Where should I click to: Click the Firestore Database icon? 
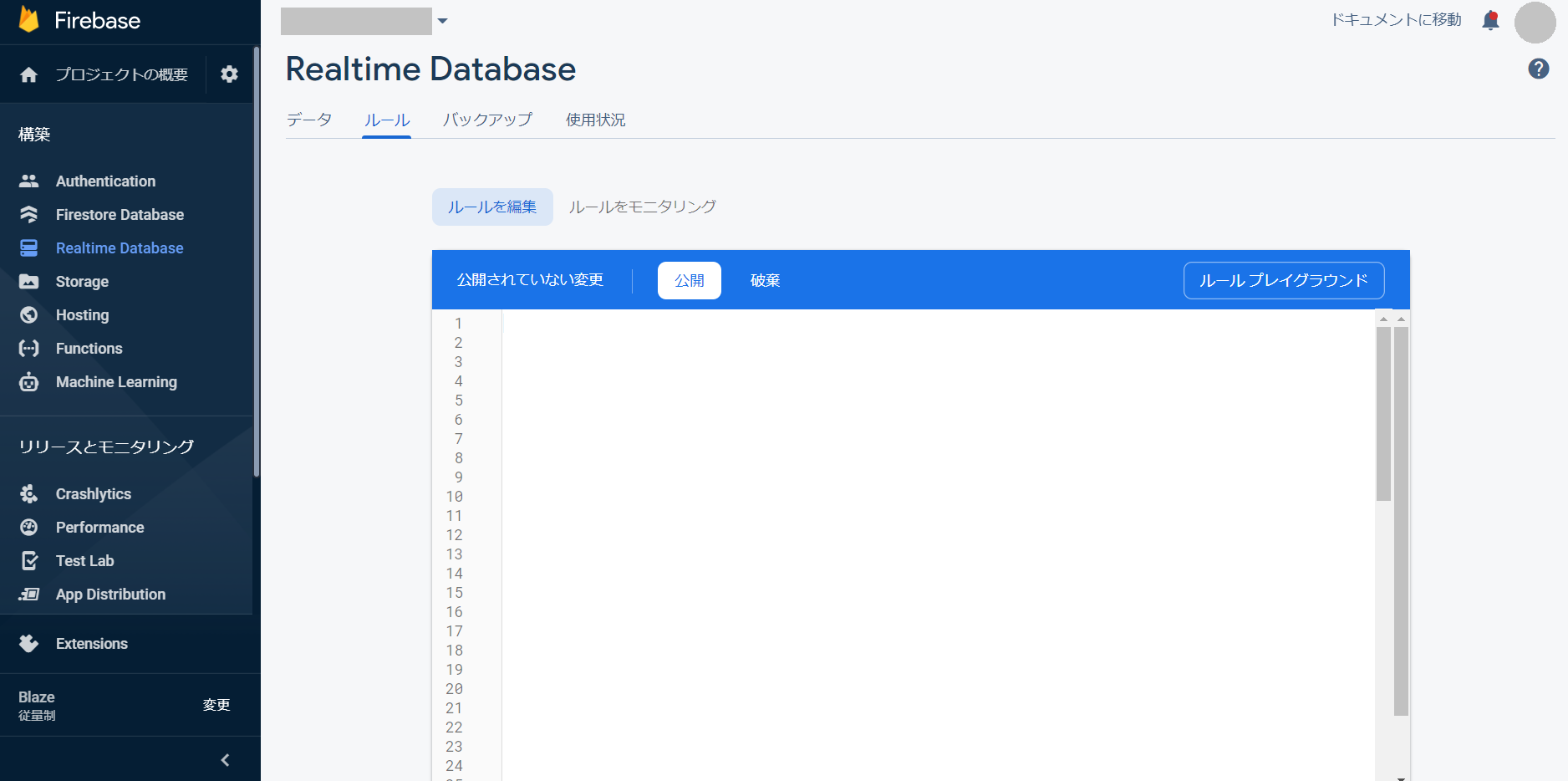coord(29,214)
